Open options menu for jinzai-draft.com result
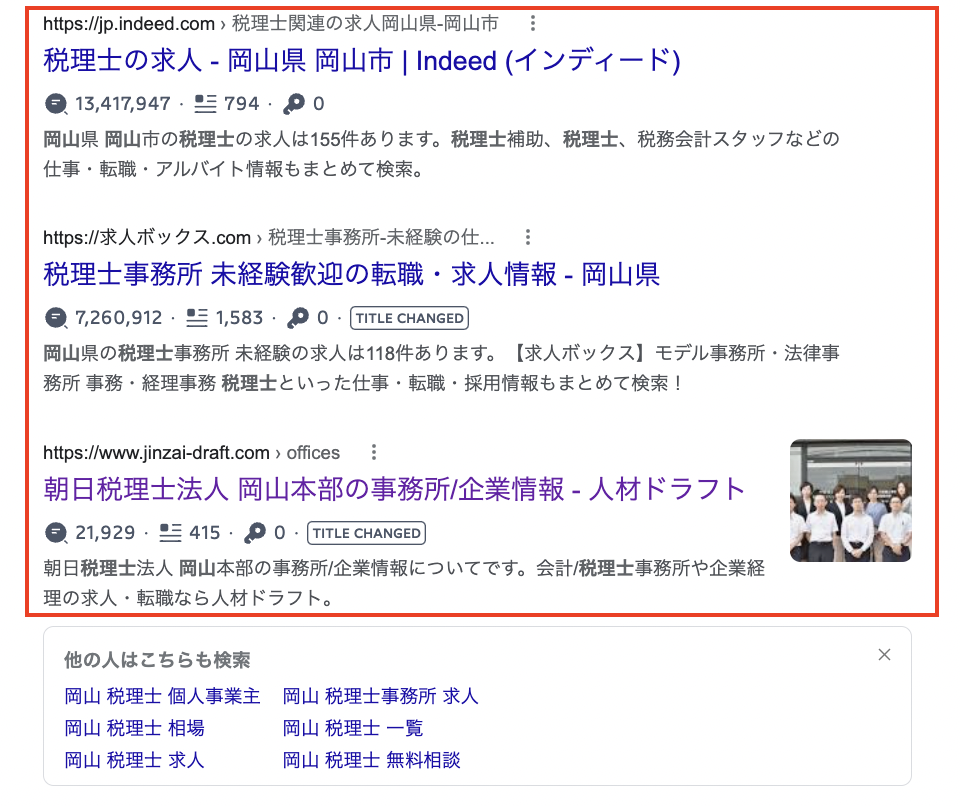The image size is (960, 806). click(x=373, y=453)
